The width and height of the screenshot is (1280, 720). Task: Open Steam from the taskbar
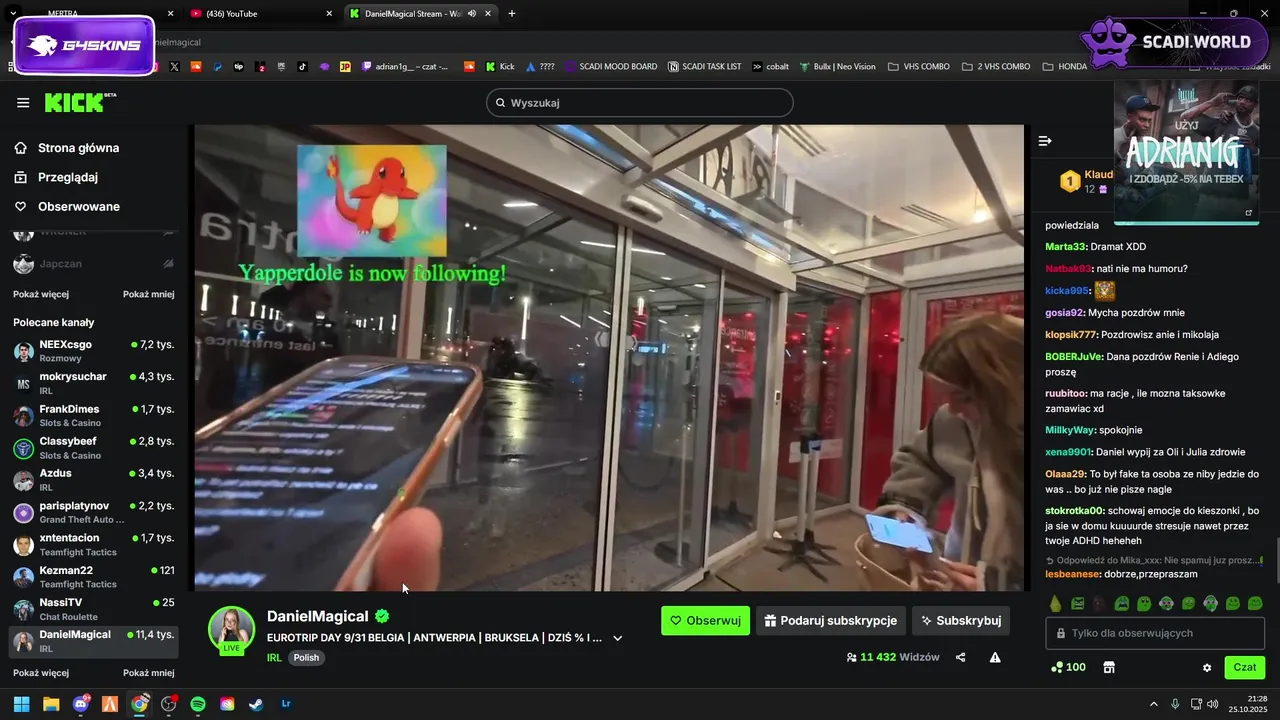pos(256,704)
